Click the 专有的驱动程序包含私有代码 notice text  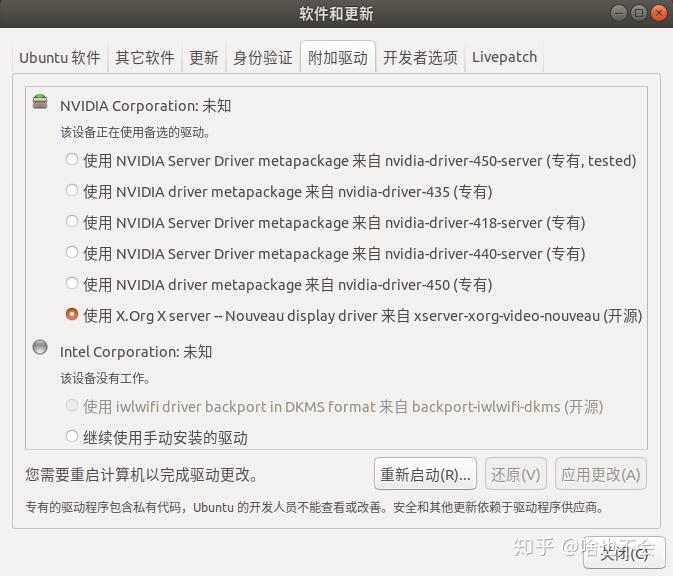click(x=314, y=507)
